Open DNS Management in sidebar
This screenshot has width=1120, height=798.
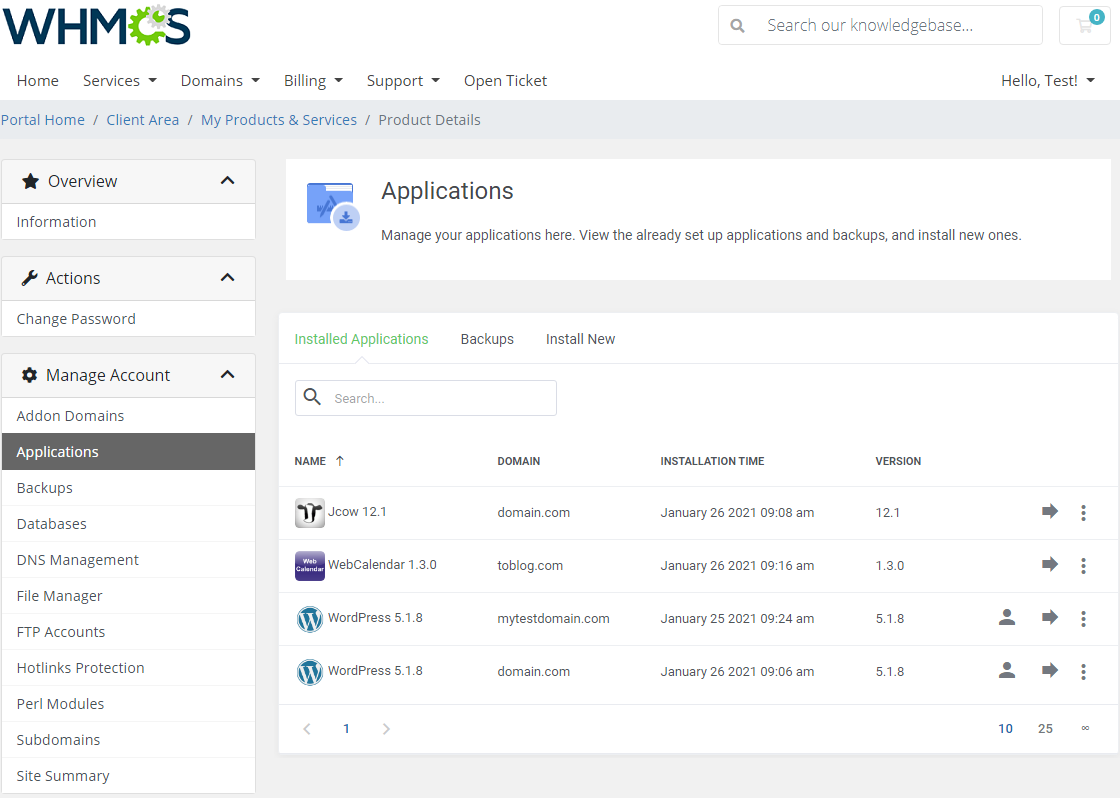129,559
